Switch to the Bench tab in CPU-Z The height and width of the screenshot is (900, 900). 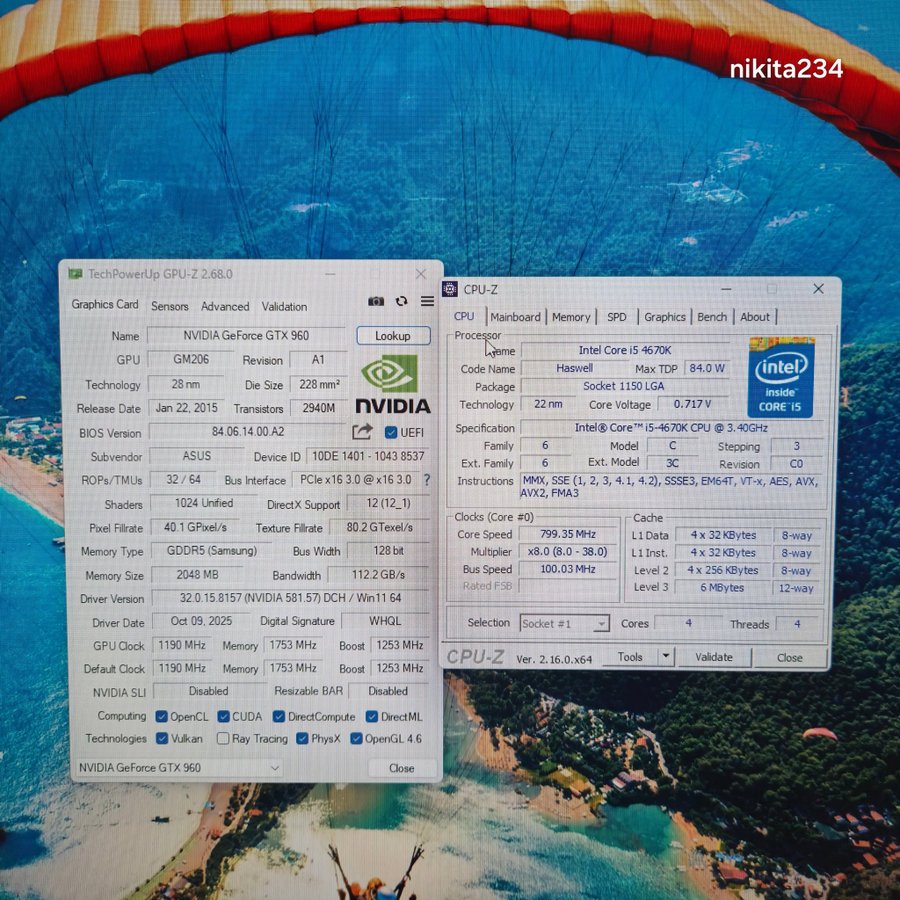pyautogui.click(x=712, y=317)
